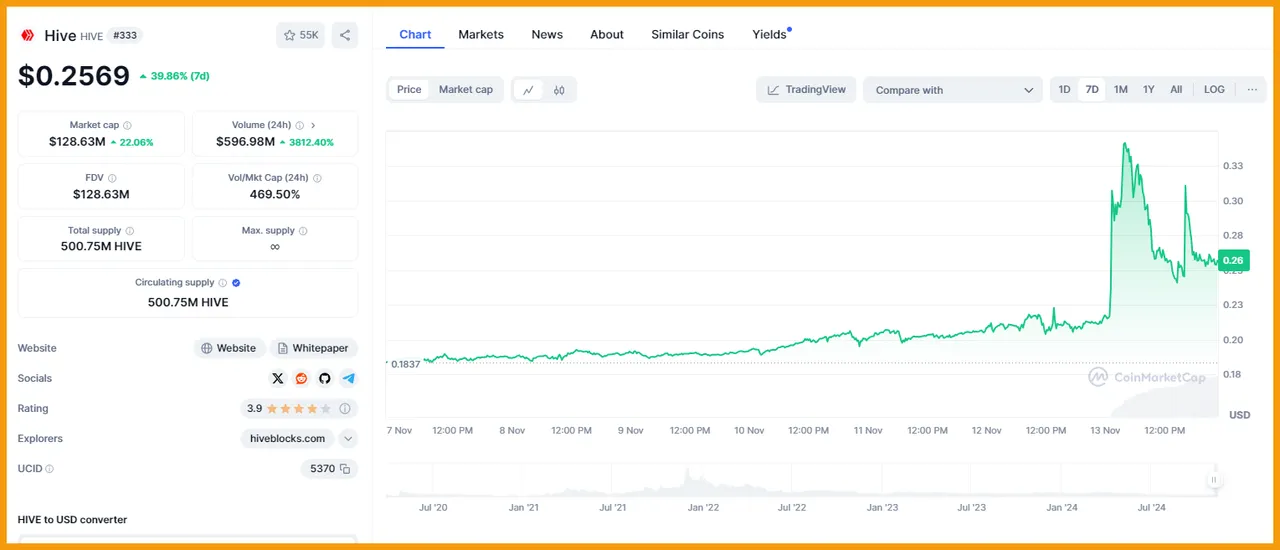Open the TradingView chart button

806,90
